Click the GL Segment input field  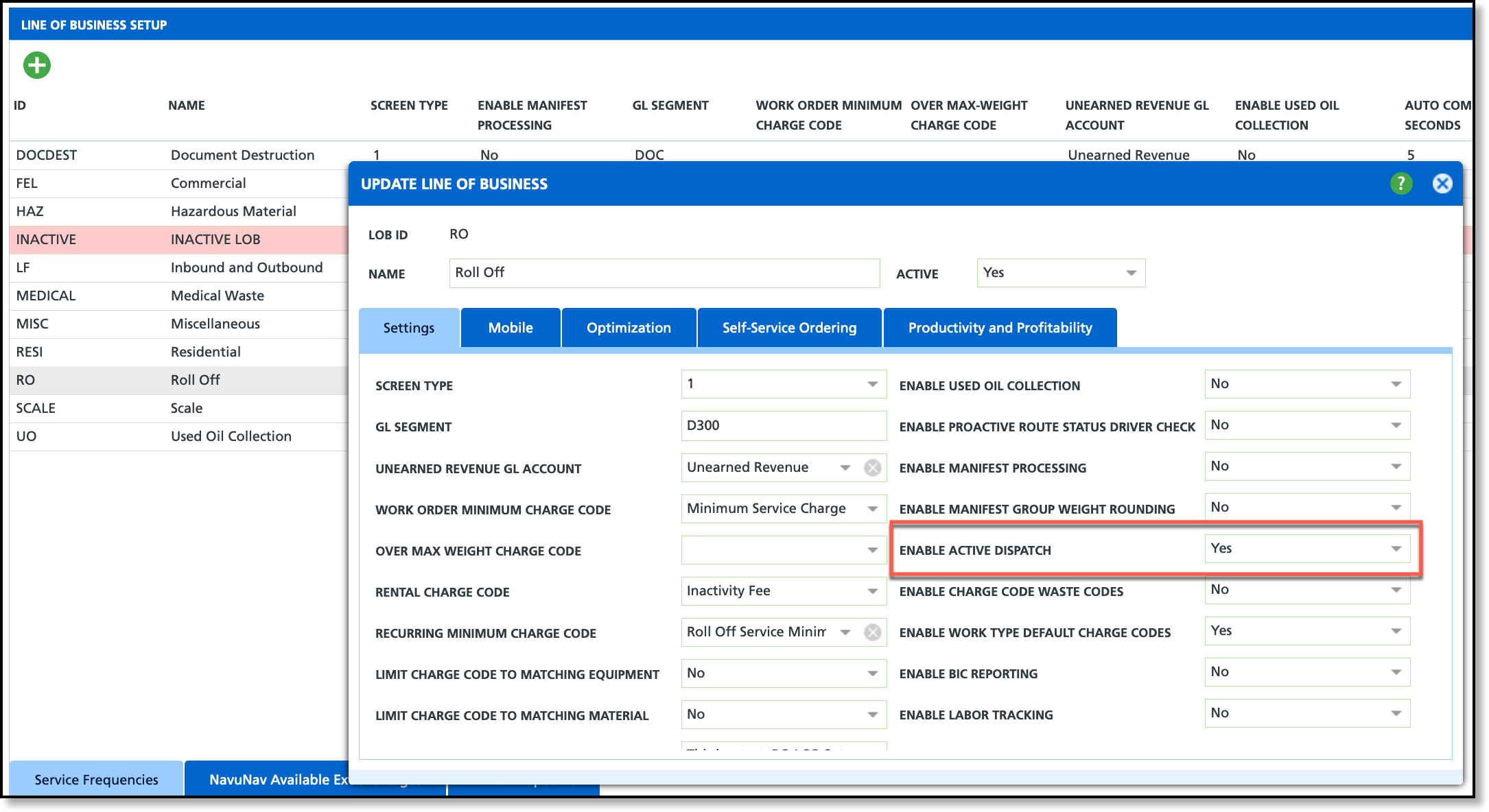(x=783, y=426)
